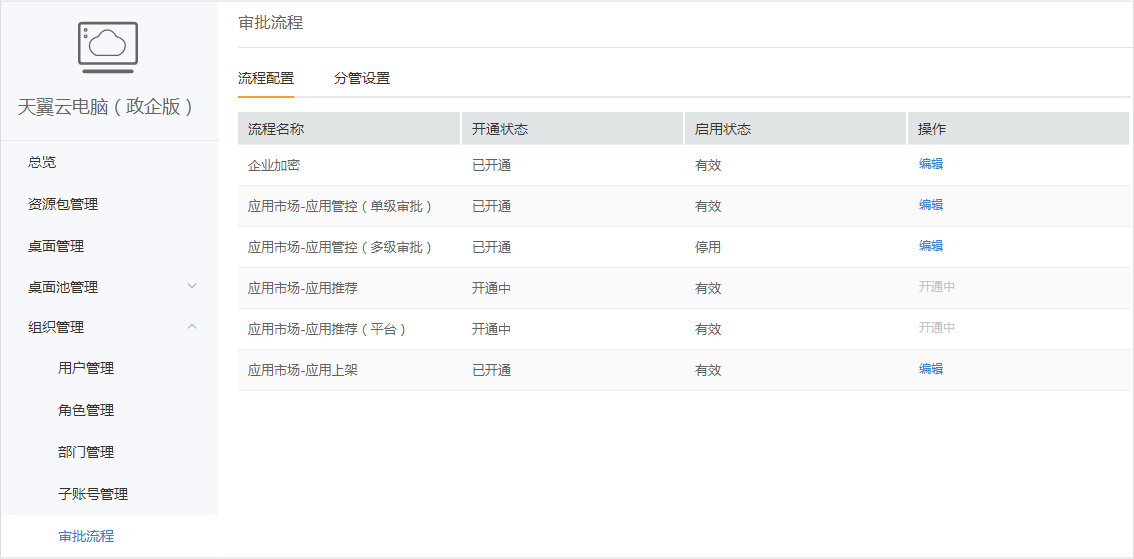Click 编辑 for the 企业加密 row

coord(931,164)
